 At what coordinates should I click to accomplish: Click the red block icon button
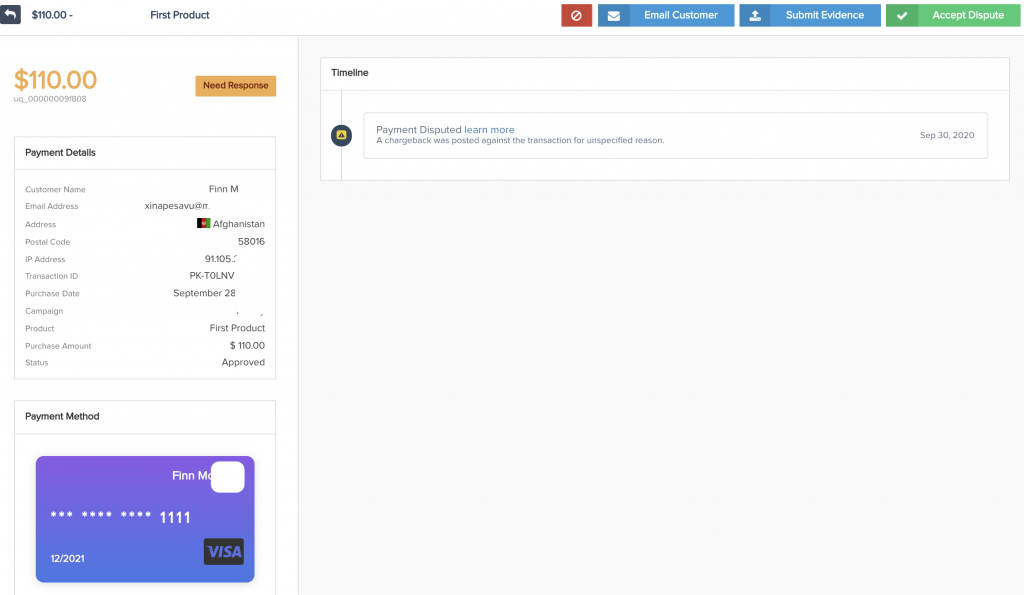pos(576,15)
